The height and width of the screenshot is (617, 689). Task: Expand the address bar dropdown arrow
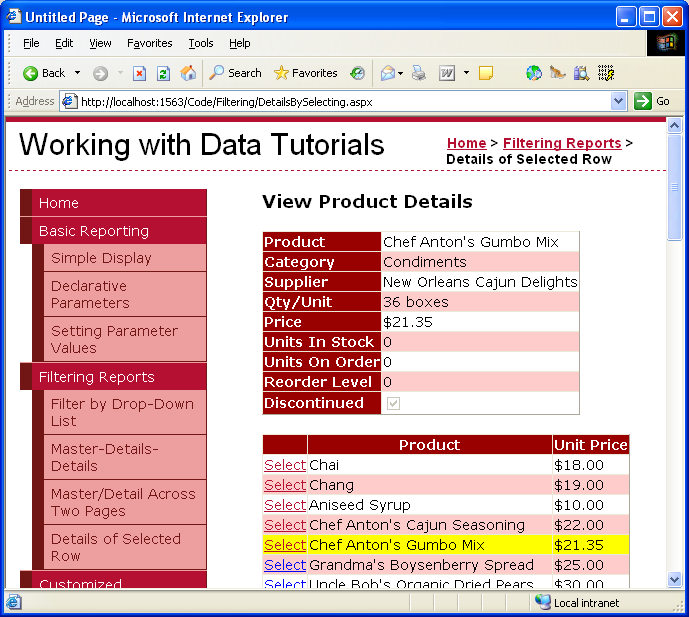click(x=618, y=101)
